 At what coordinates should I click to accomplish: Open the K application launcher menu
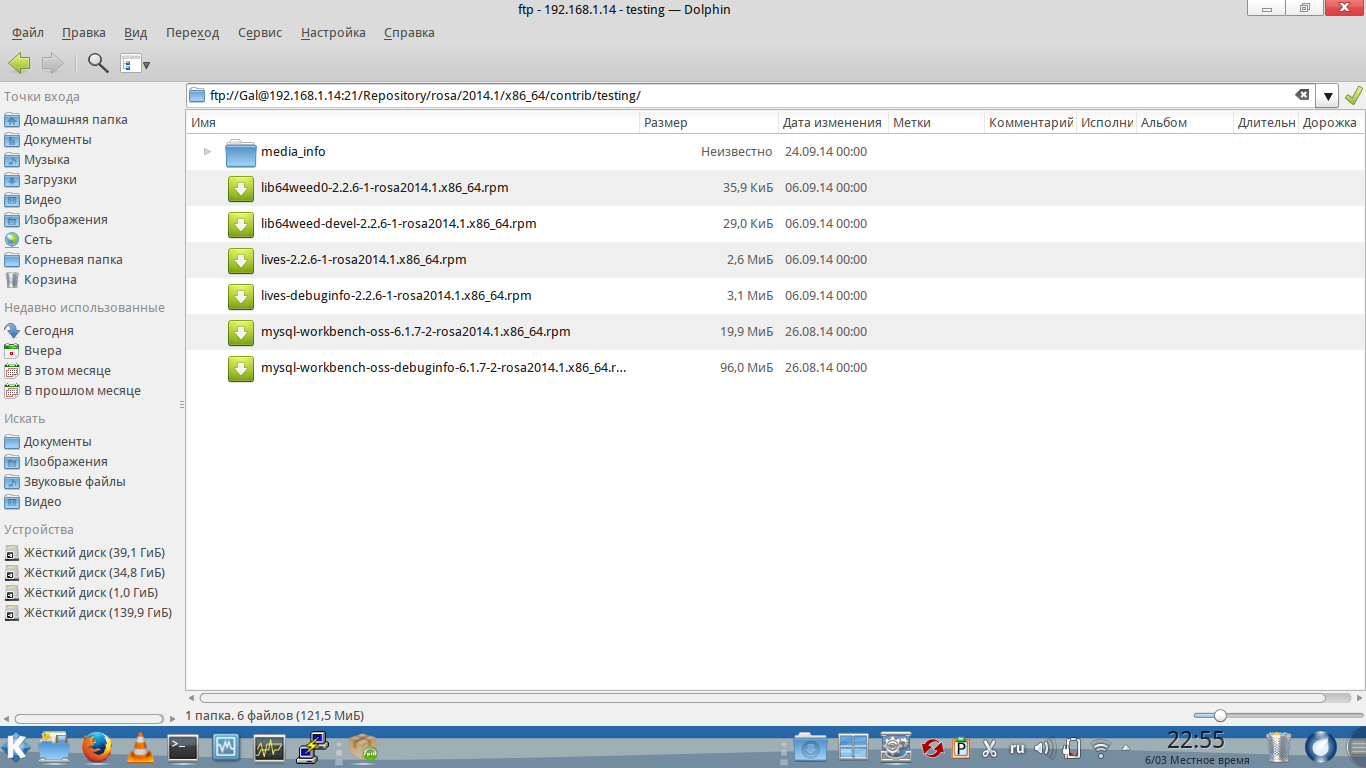tap(17, 746)
